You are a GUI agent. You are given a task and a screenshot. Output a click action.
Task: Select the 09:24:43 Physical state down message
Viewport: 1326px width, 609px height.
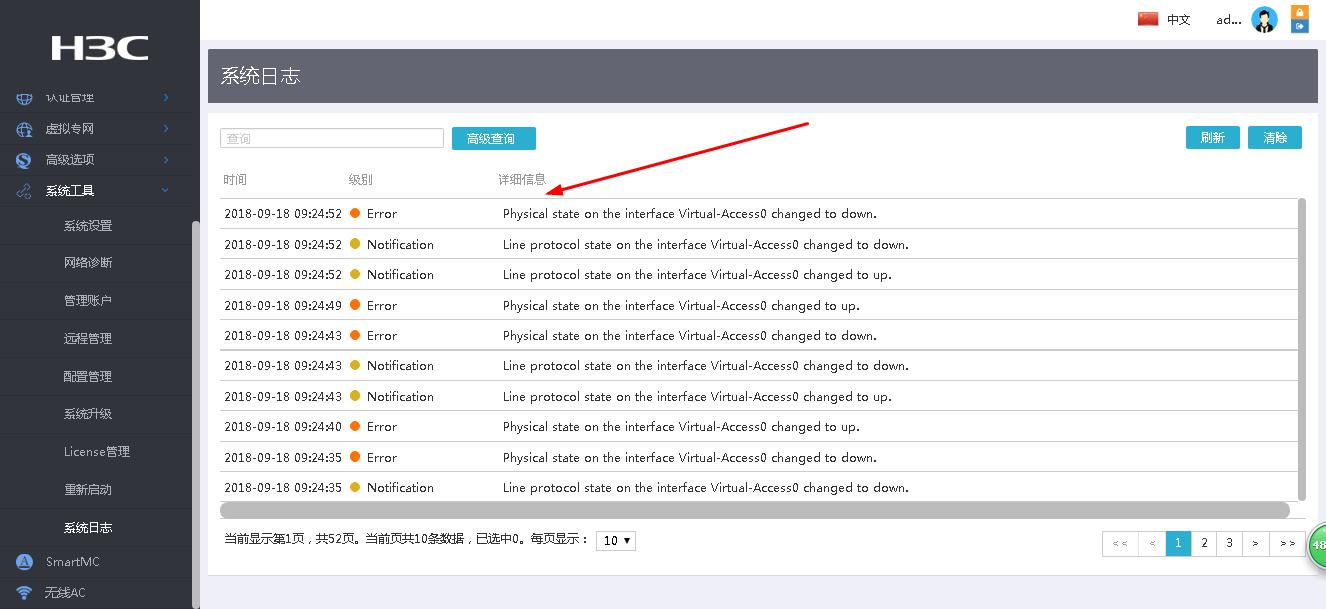(x=690, y=335)
